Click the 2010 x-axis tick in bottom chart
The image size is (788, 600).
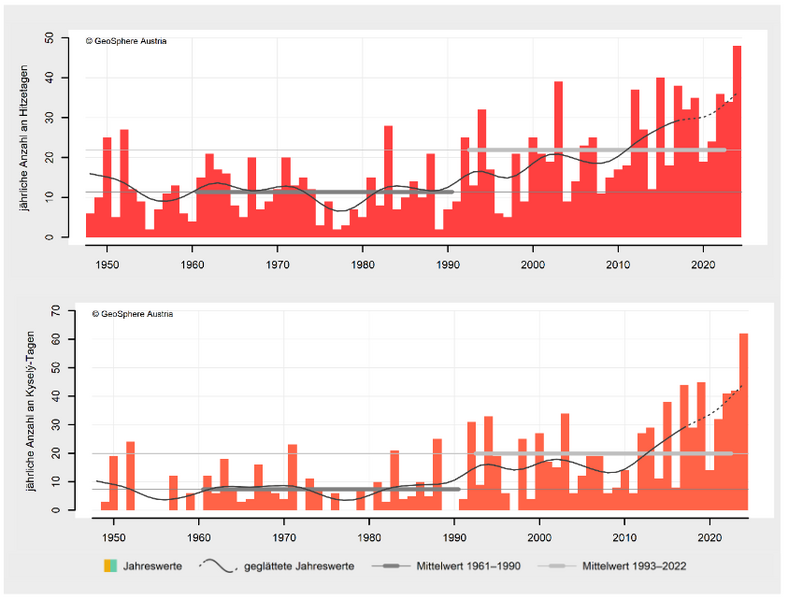625,538
